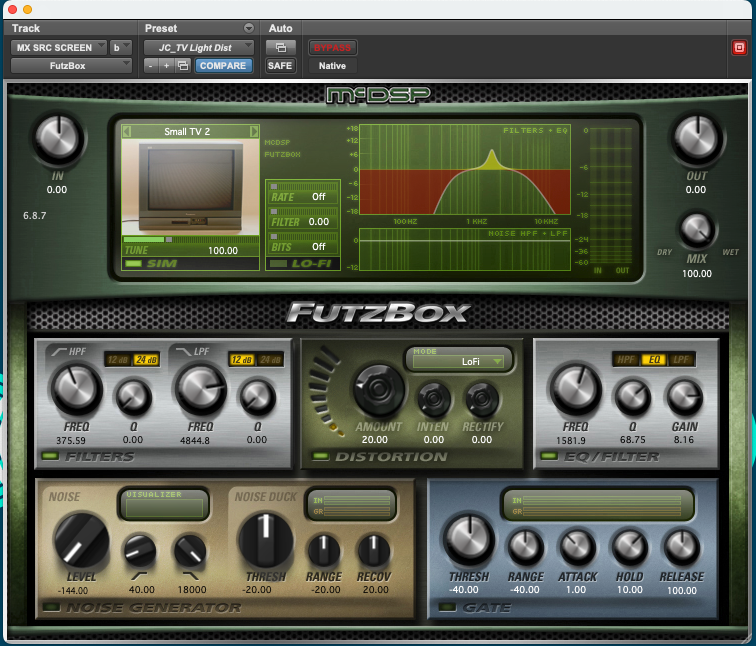Open plug-in automation enable window icon
756x646 pixels.
[281, 47]
